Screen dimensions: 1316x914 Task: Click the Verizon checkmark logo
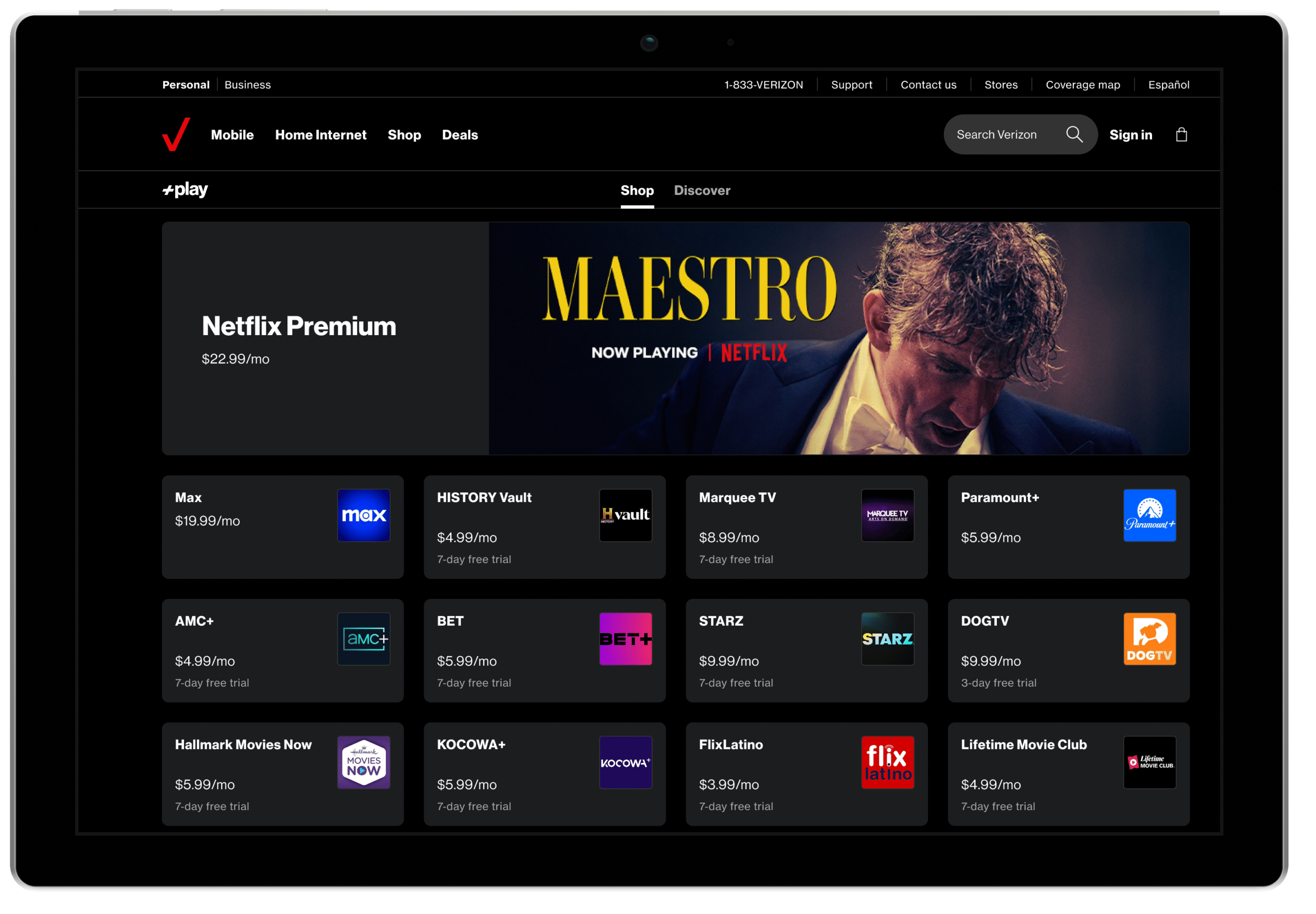click(175, 134)
